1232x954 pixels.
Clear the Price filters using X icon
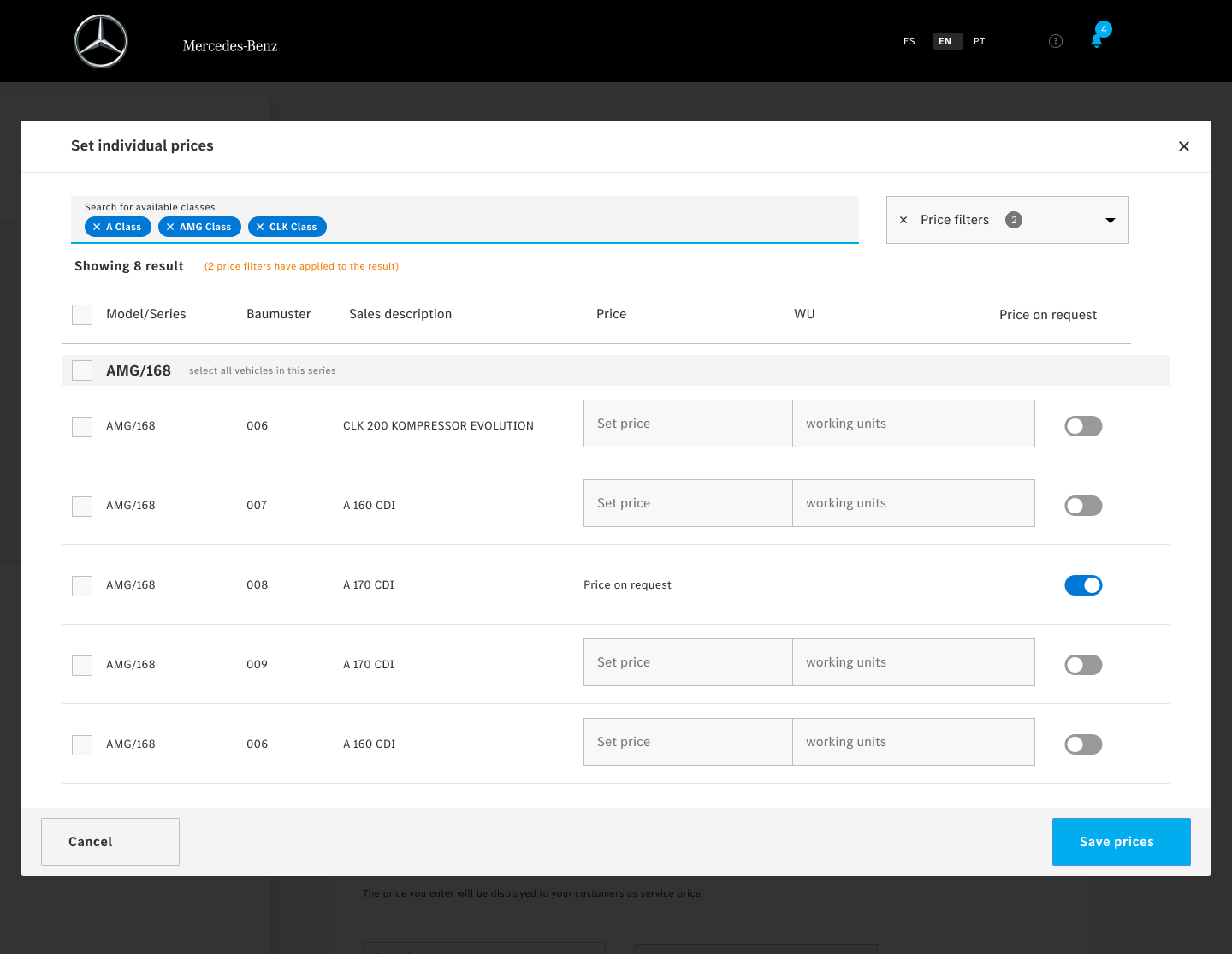[903, 220]
